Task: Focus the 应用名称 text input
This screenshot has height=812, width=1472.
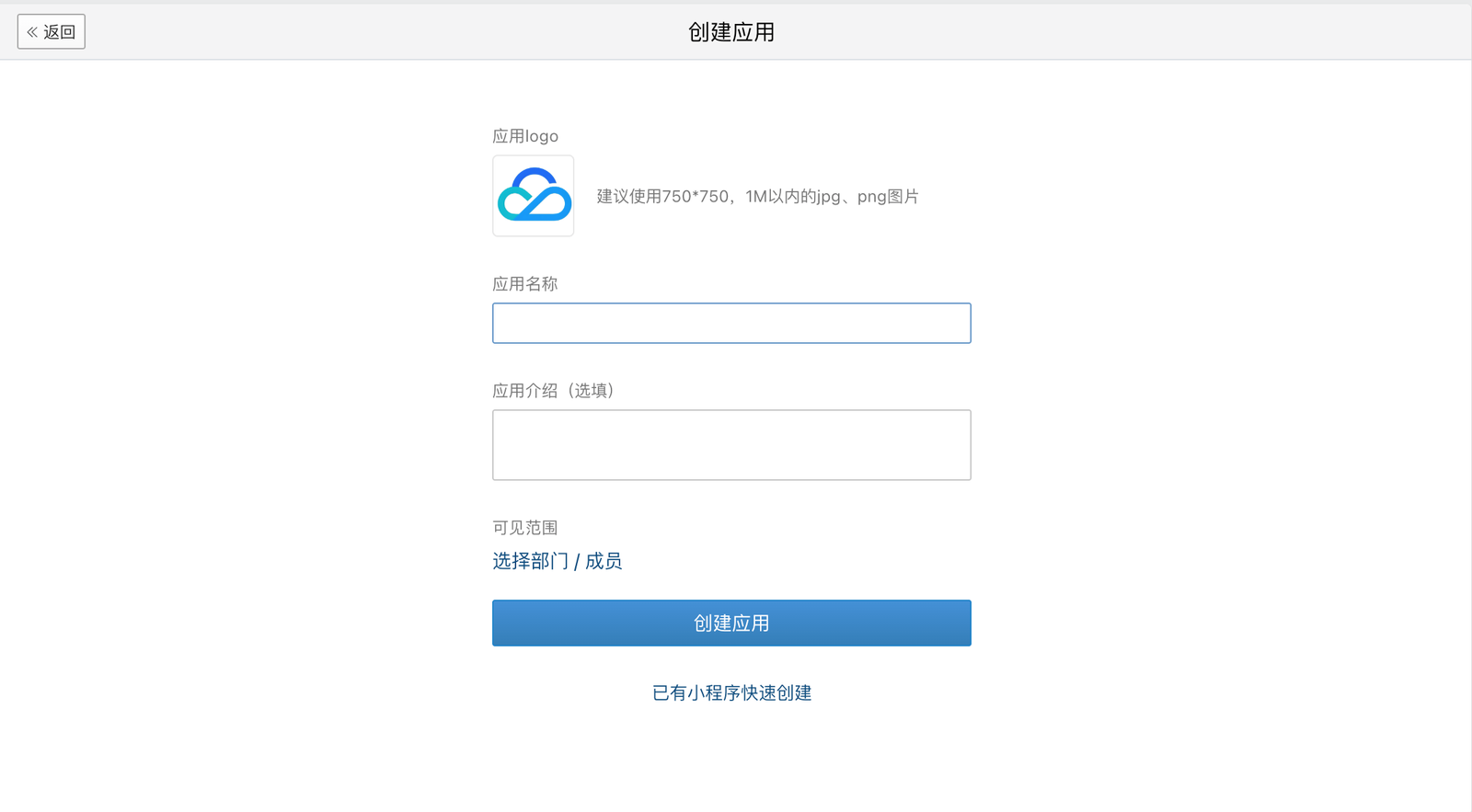Action: click(x=731, y=324)
